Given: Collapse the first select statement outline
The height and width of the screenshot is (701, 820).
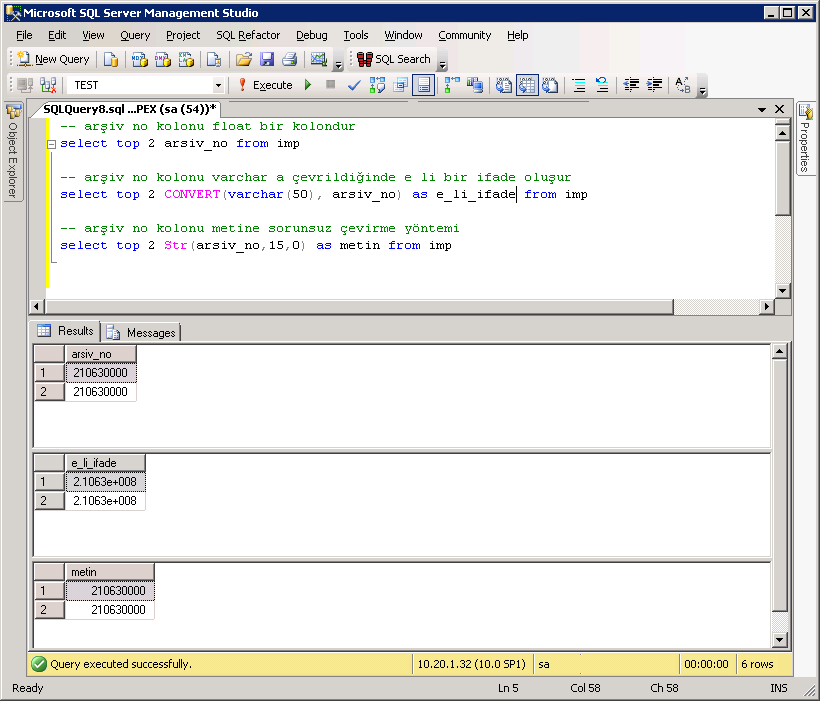Looking at the screenshot, I should click(x=51, y=144).
